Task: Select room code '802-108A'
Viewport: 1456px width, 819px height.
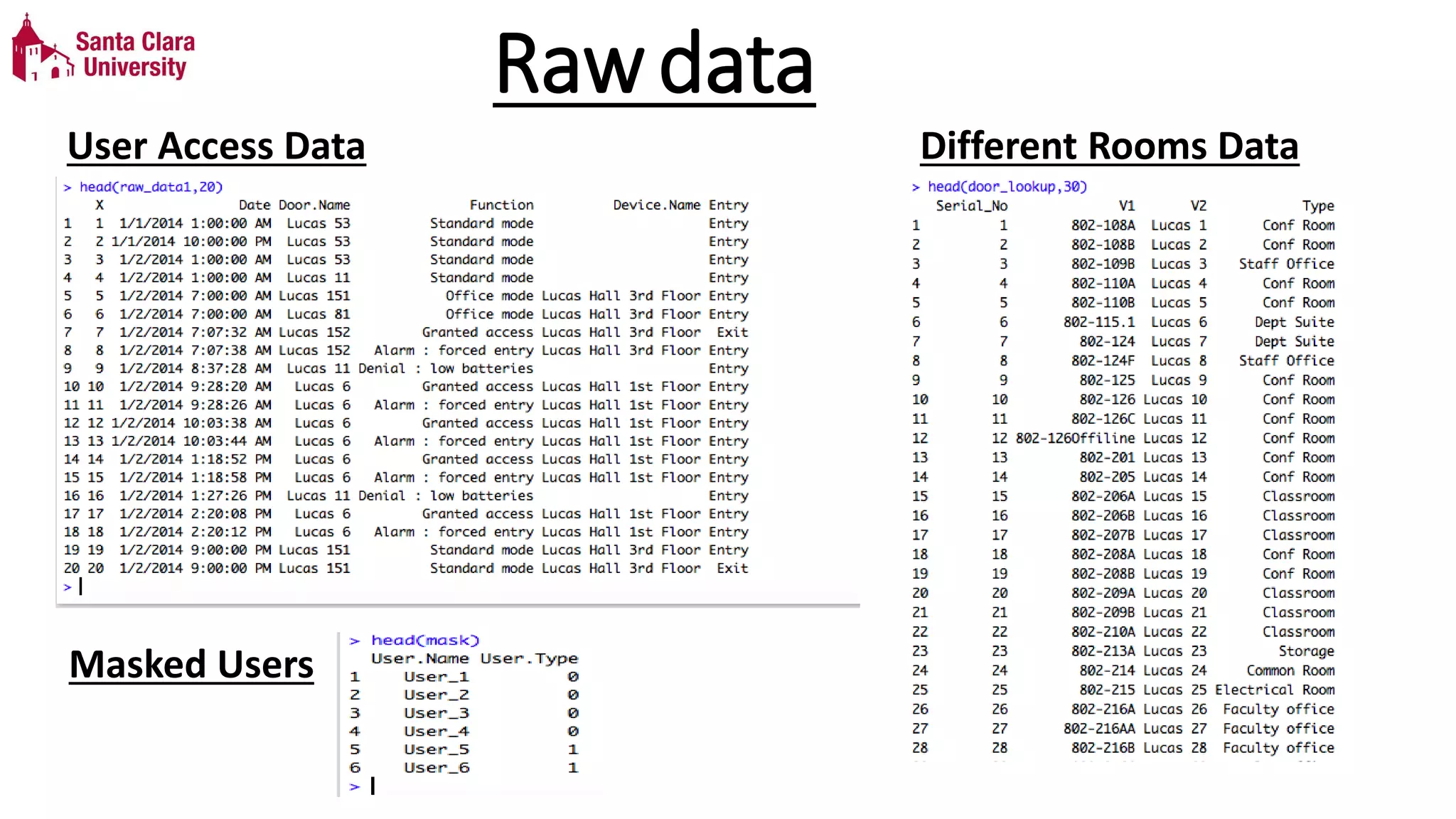Action: [1103, 225]
